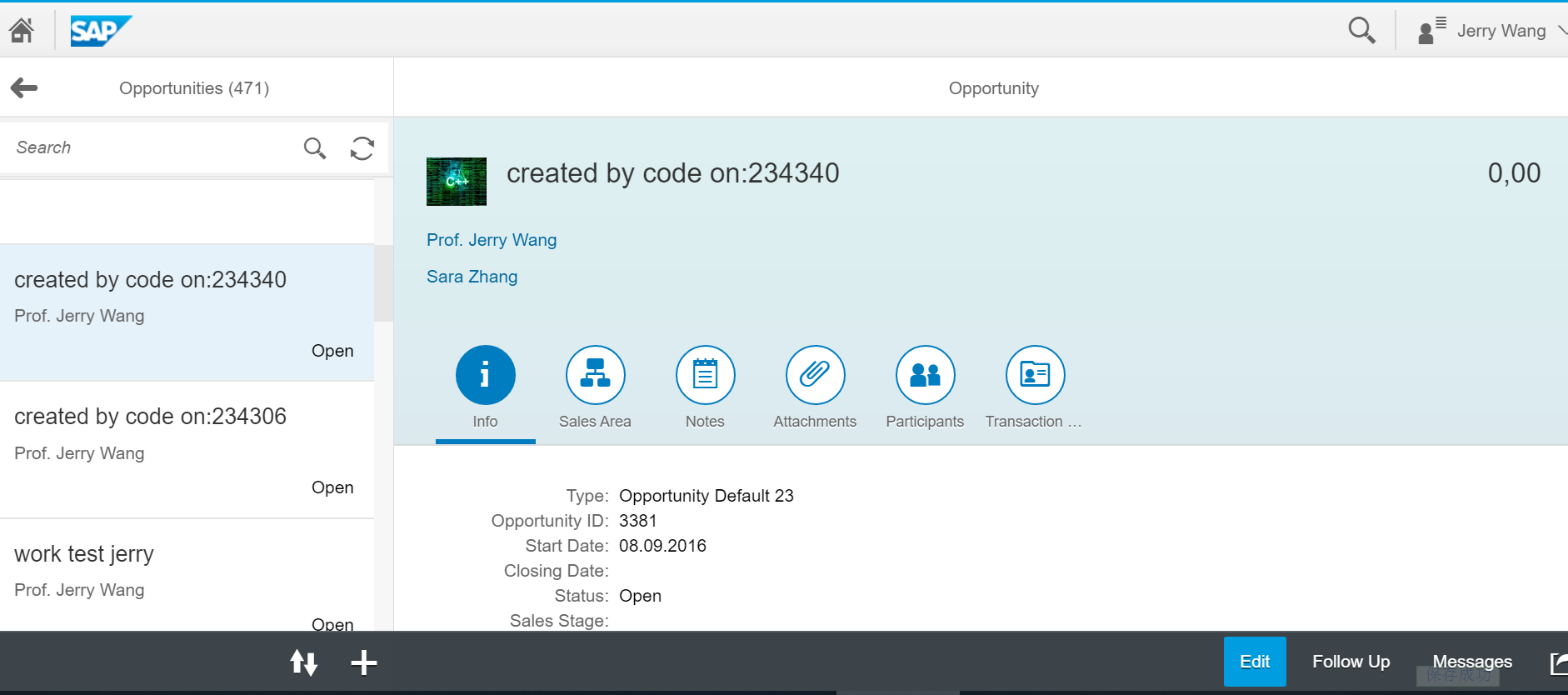
Task: Select list item created by code on:234306
Action: coord(187,450)
